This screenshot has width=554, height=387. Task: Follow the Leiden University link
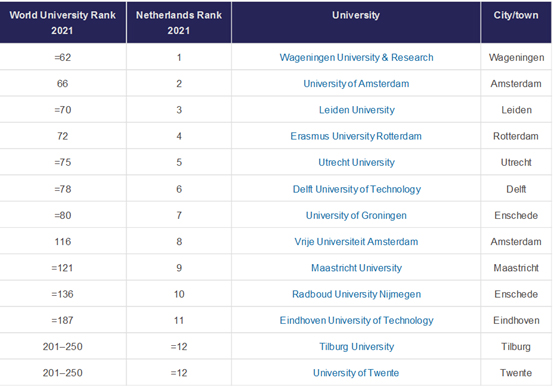coord(356,110)
